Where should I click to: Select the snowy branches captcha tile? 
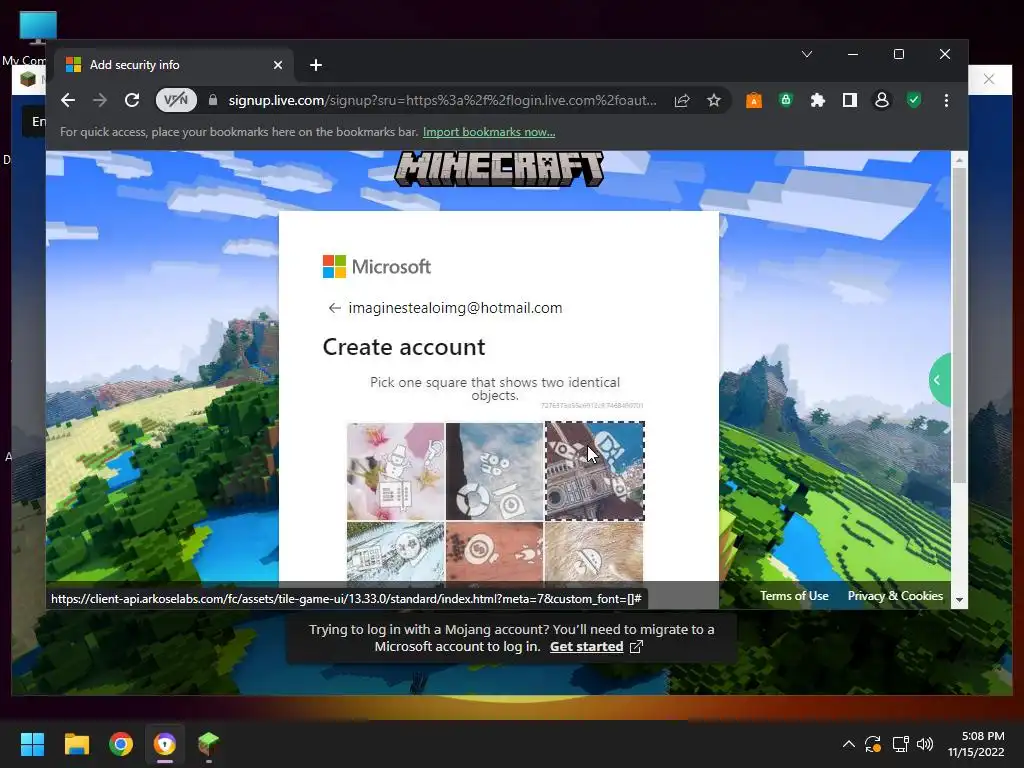click(396, 552)
